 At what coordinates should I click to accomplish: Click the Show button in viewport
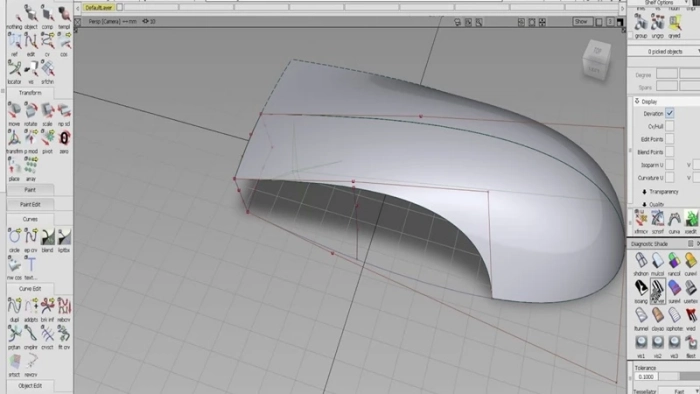(581, 21)
